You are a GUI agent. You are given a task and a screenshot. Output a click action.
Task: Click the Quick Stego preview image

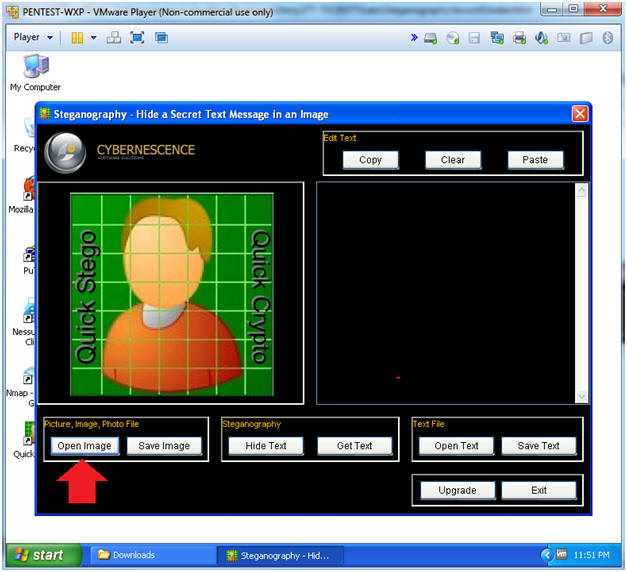point(172,294)
